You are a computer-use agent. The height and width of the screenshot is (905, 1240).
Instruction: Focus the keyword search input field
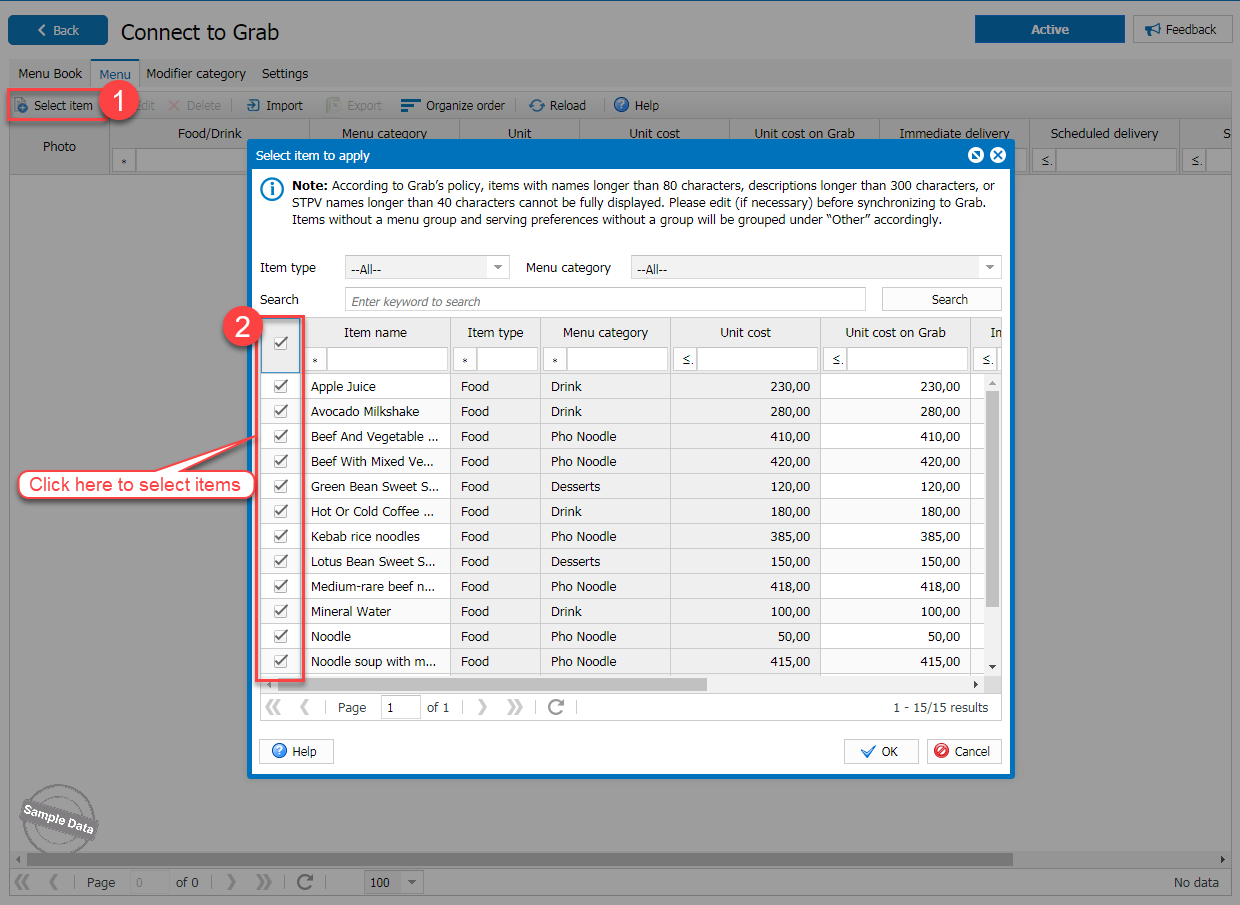click(x=605, y=300)
